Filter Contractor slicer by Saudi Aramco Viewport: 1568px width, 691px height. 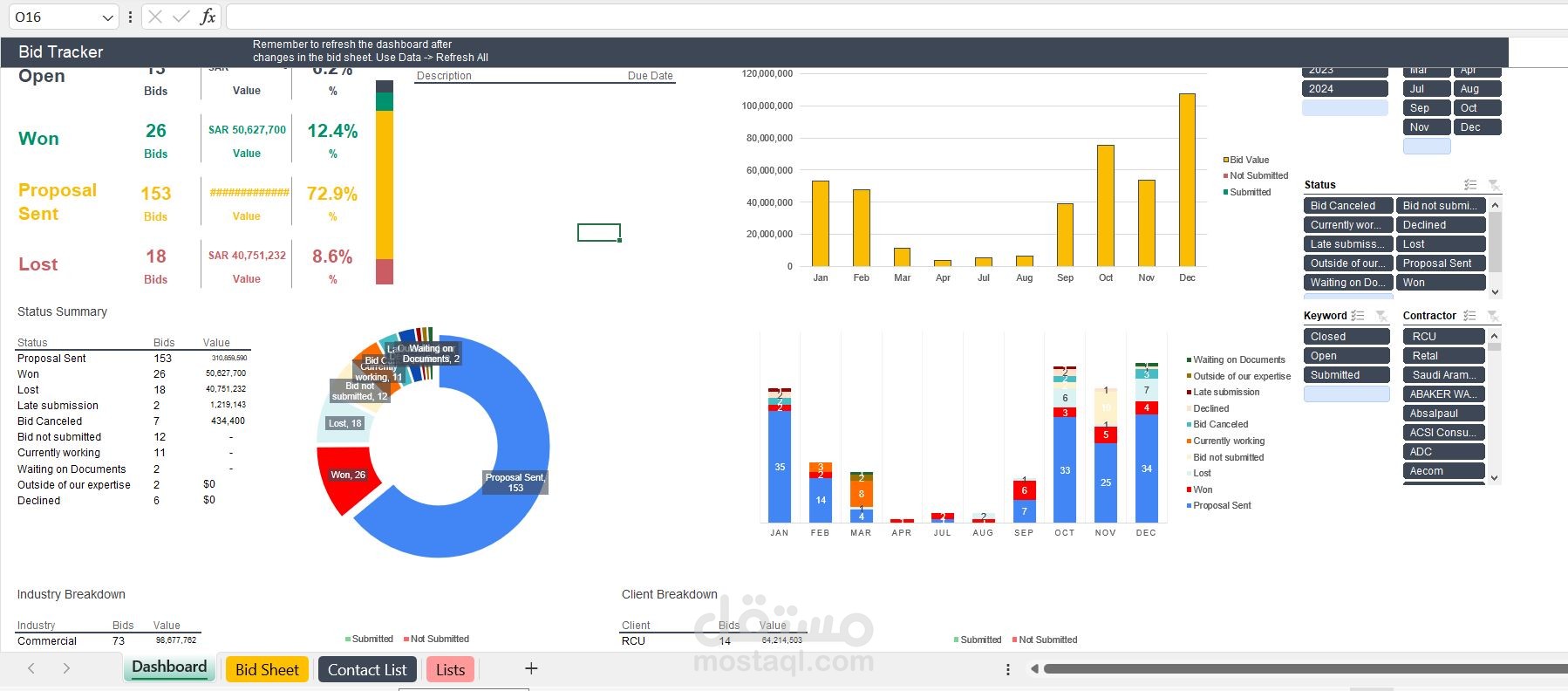point(1444,375)
